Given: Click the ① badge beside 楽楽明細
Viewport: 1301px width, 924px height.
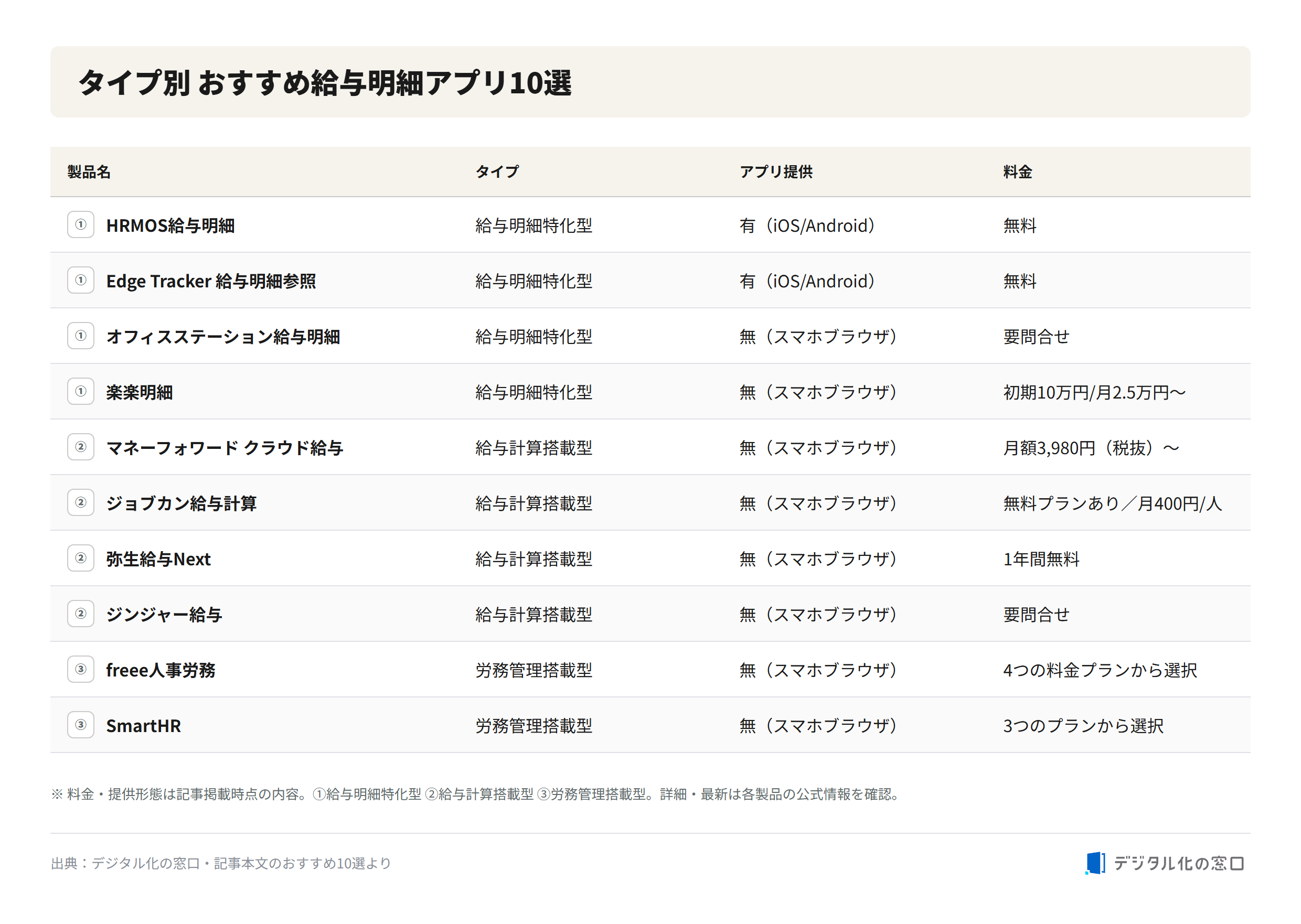Looking at the screenshot, I should click(x=81, y=391).
